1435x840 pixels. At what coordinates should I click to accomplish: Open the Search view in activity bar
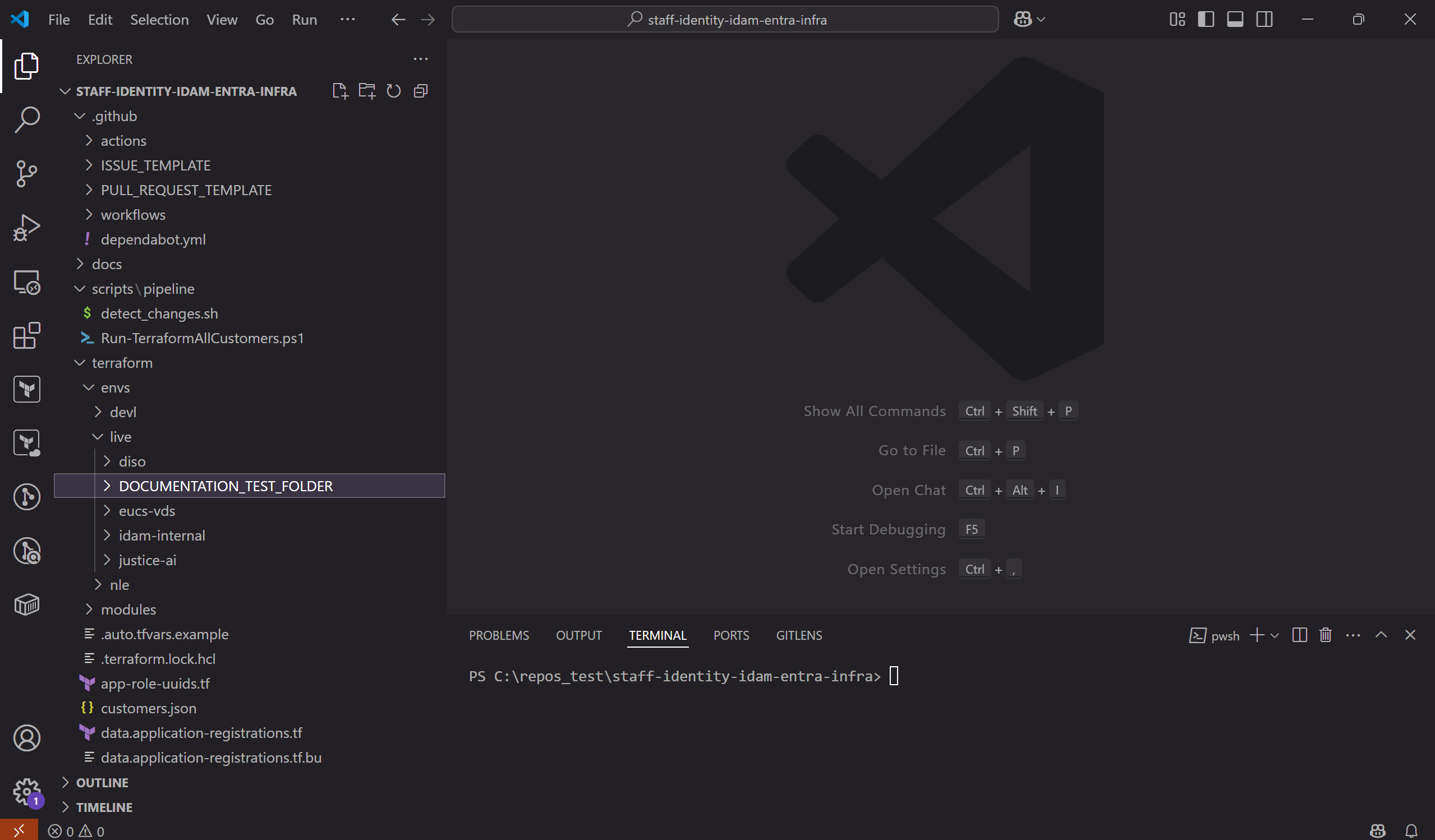26,119
